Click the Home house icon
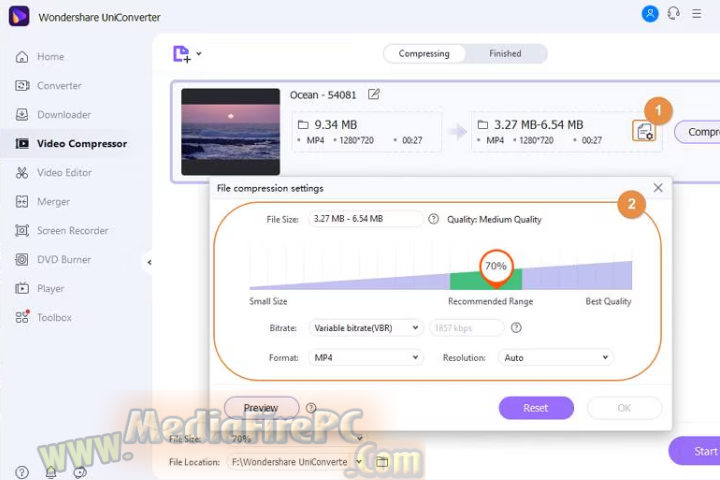 coord(22,57)
